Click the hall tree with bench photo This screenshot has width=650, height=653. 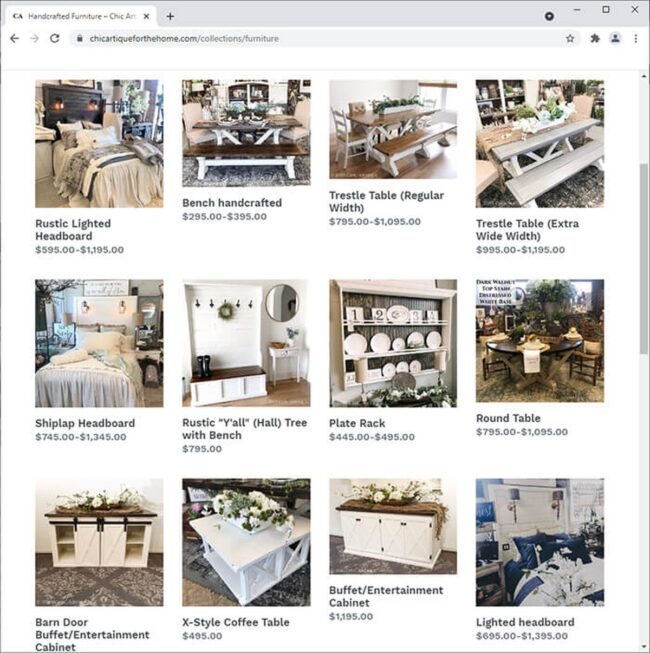tap(246, 343)
